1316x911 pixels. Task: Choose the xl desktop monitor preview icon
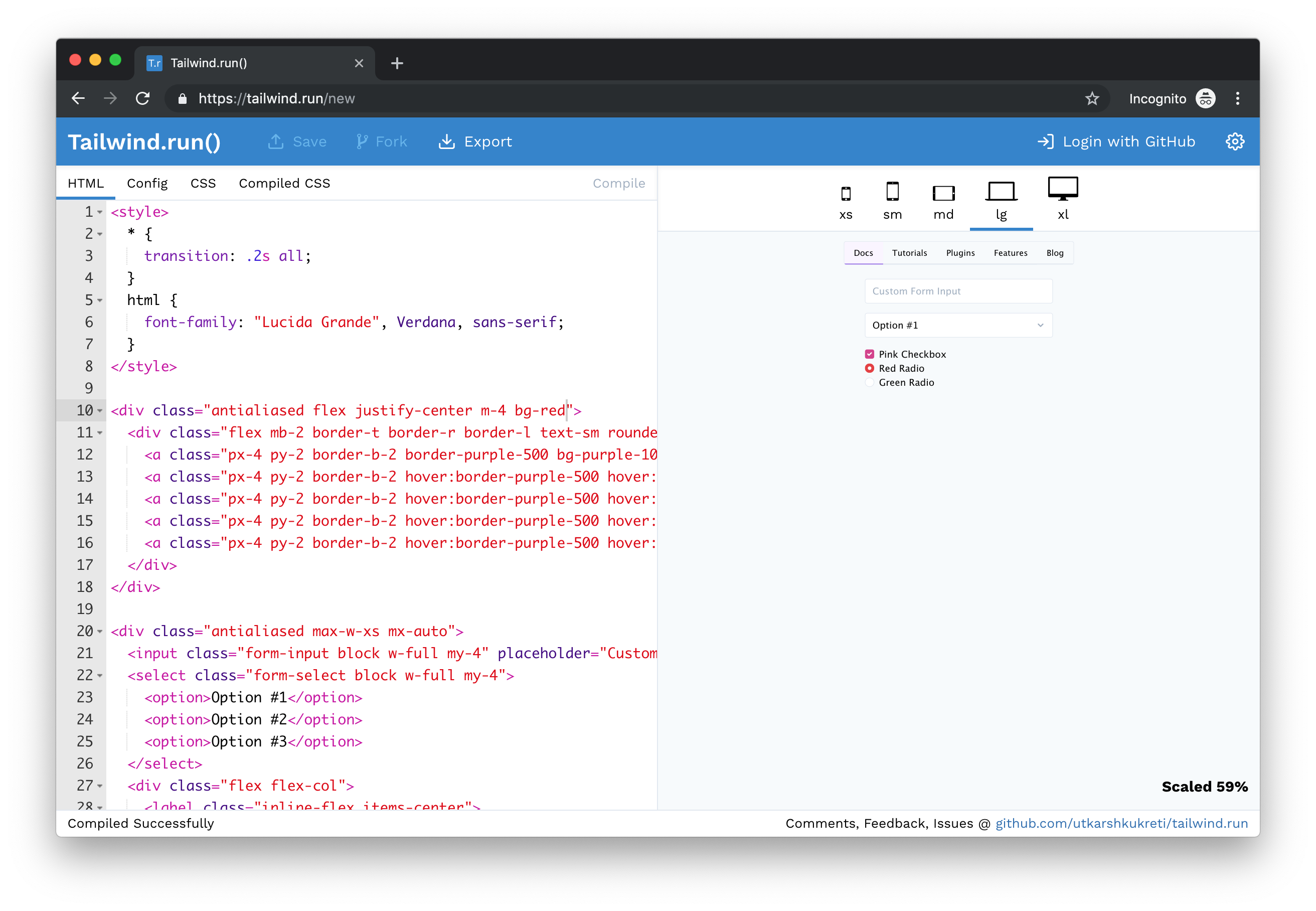pos(1062,189)
